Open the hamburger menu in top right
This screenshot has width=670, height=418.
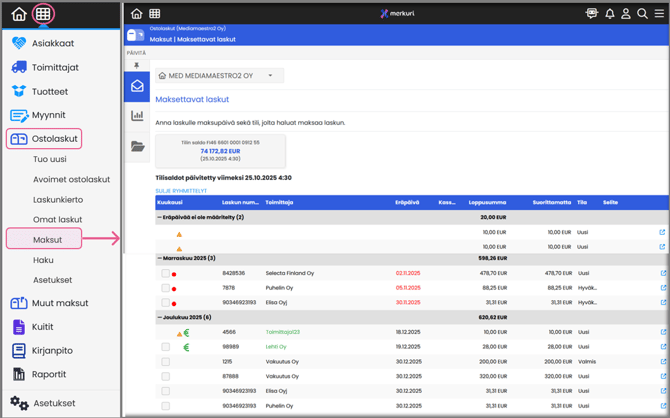659,14
